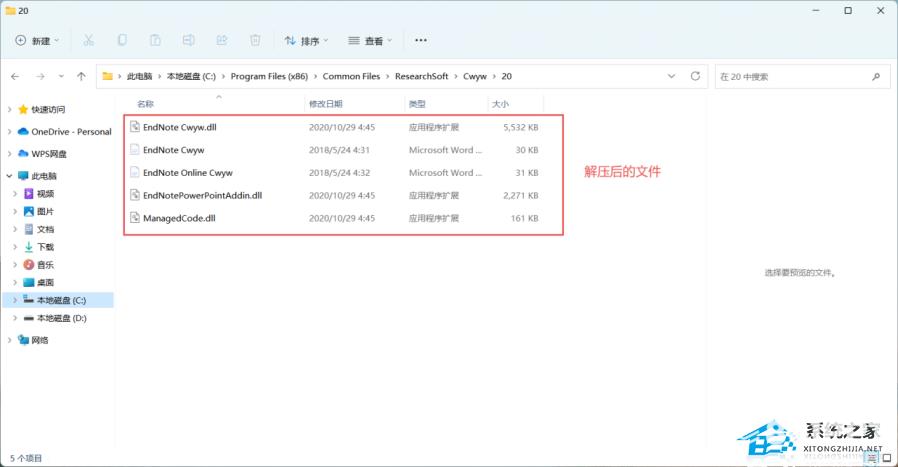The image size is (898, 467).
Task: Click the Copy icon in toolbar
Action: (122, 40)
